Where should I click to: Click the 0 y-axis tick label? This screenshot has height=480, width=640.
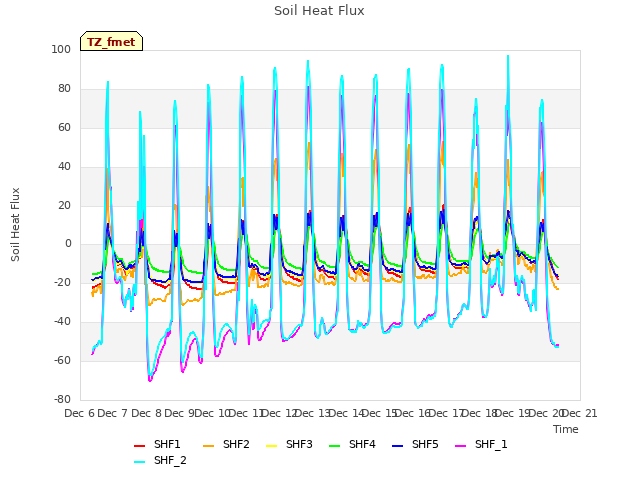pos(68,244)
